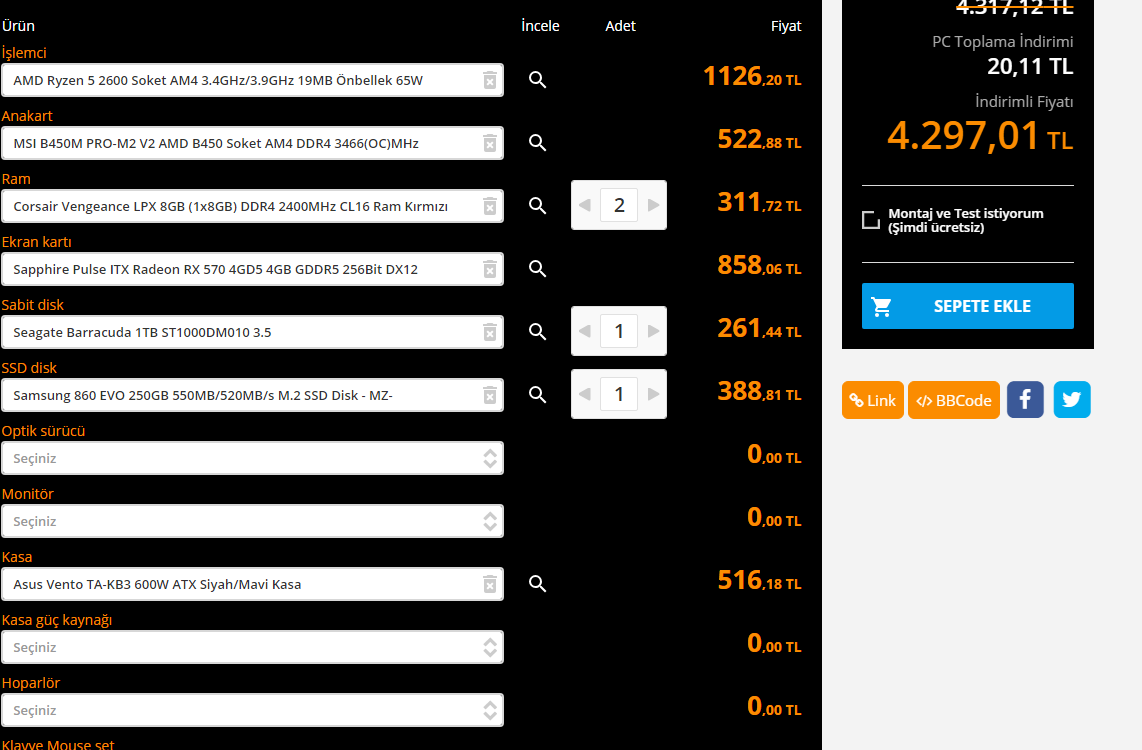Increase the RAM quantity
Viewport: 1142px width, 750px height.
click(653, 205)
